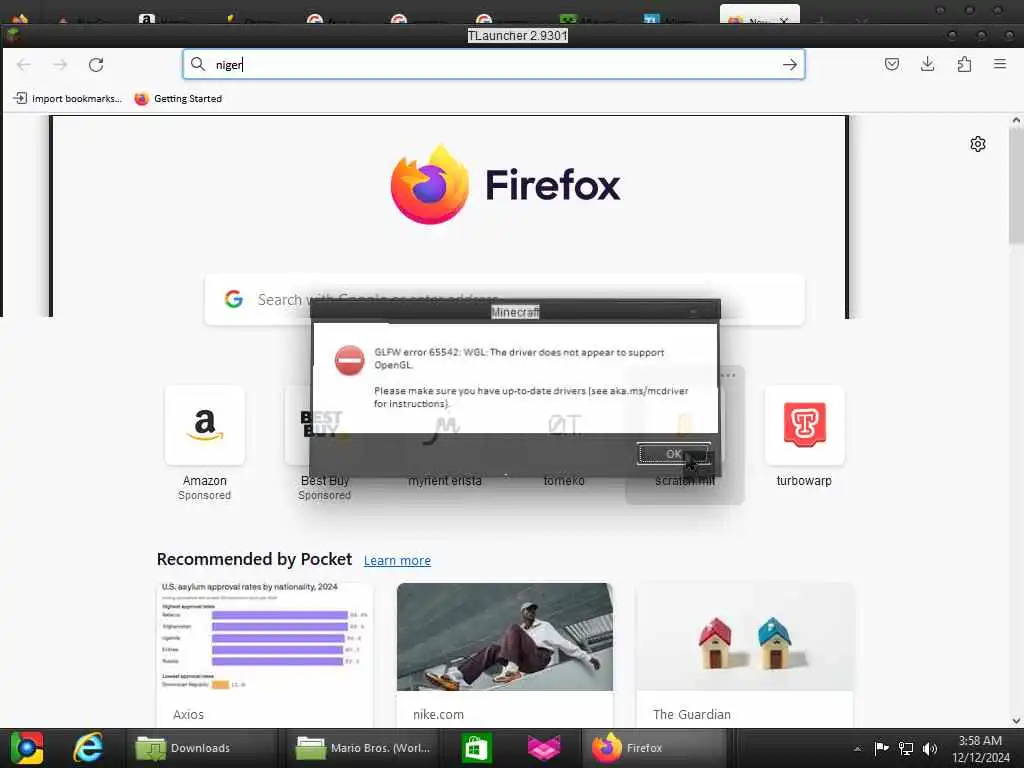The height and width of the screenshot is (768, 1024).
Task: Click the Learn more link for Pocket
Action: tap(397, 560)
